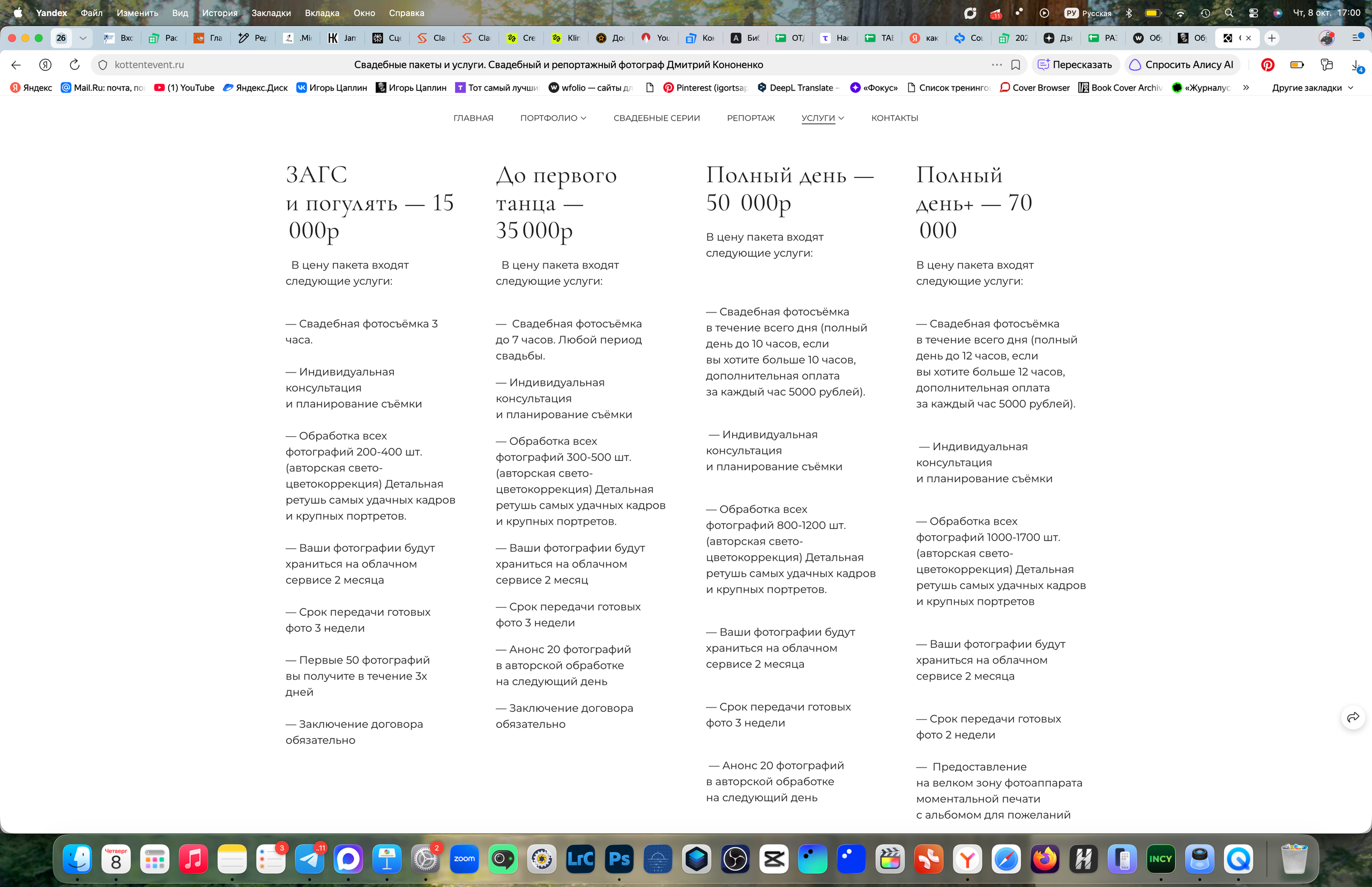Click the Yandex home icon by address bar
The image size is (1372, 887).
46,64
